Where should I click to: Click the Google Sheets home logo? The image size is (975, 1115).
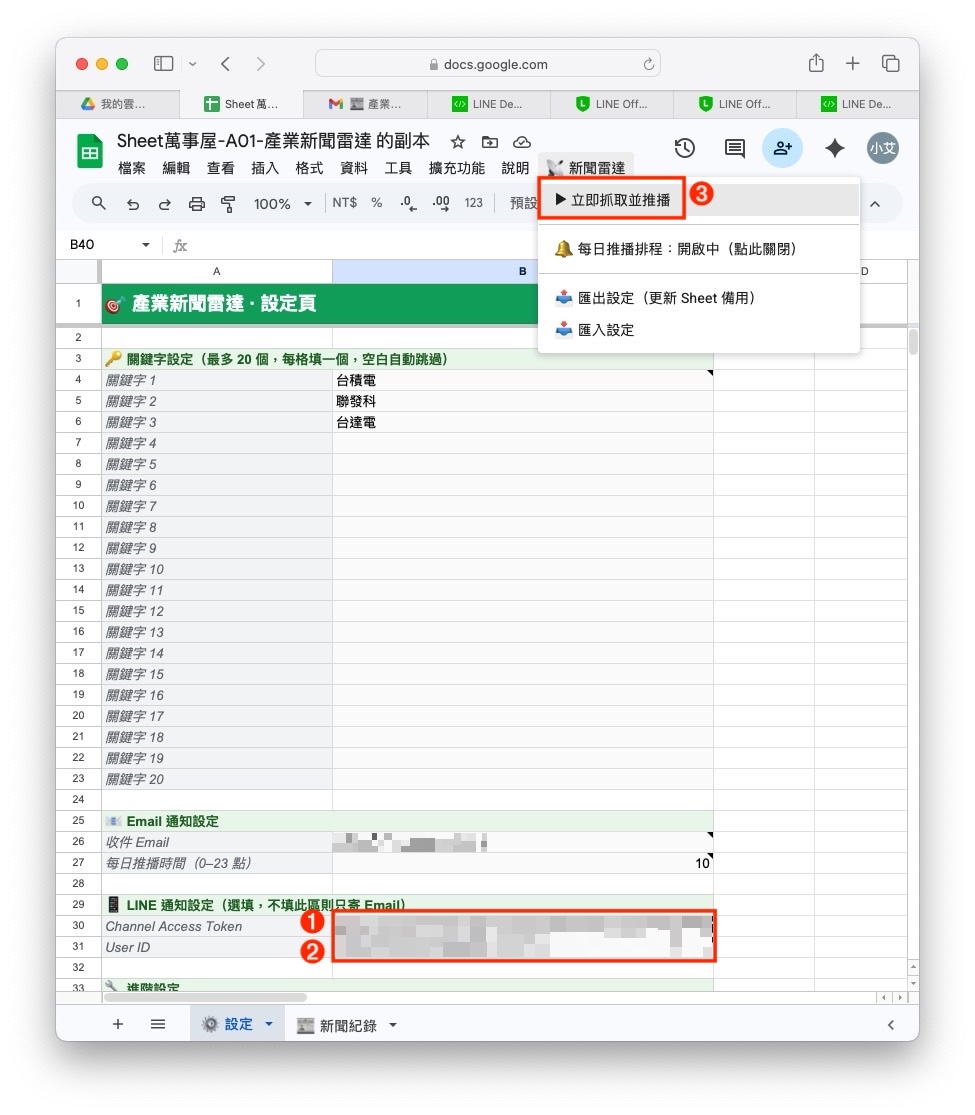[x=90, y=151]
